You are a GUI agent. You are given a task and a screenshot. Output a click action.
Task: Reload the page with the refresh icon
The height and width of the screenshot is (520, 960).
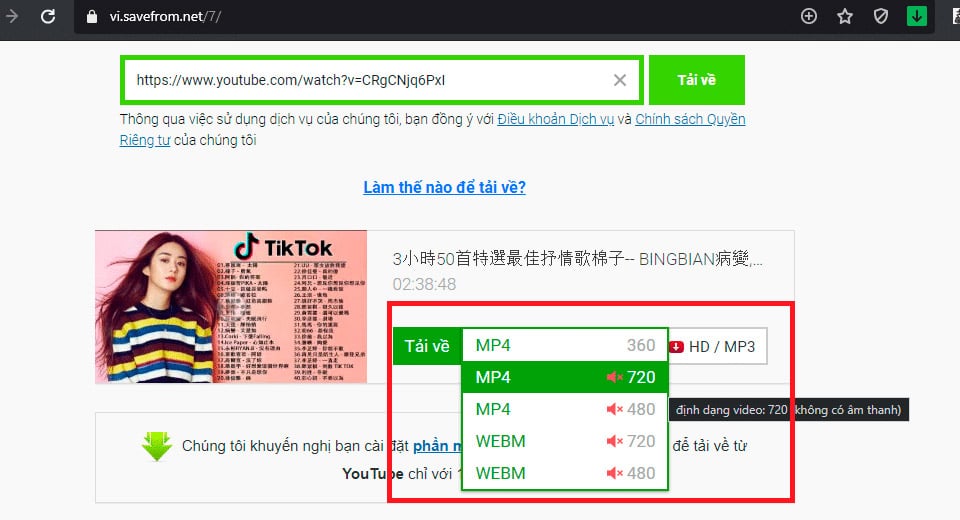(48, 17)
